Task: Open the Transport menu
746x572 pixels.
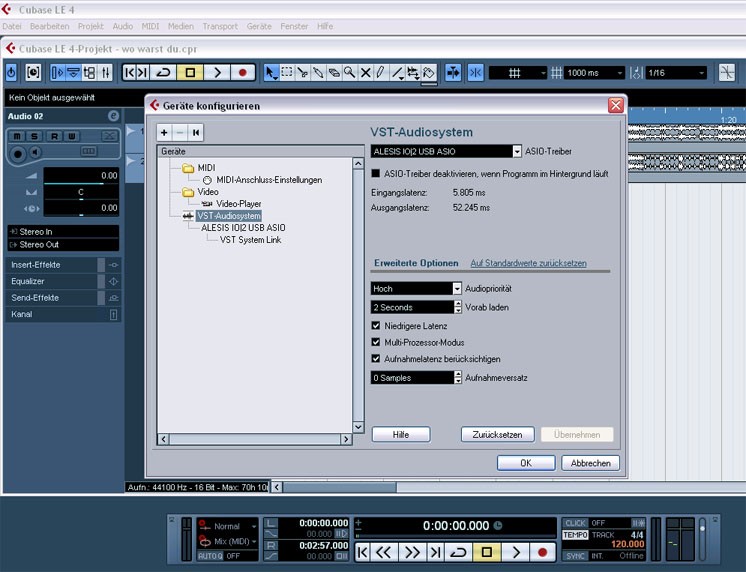Action: 220,26
